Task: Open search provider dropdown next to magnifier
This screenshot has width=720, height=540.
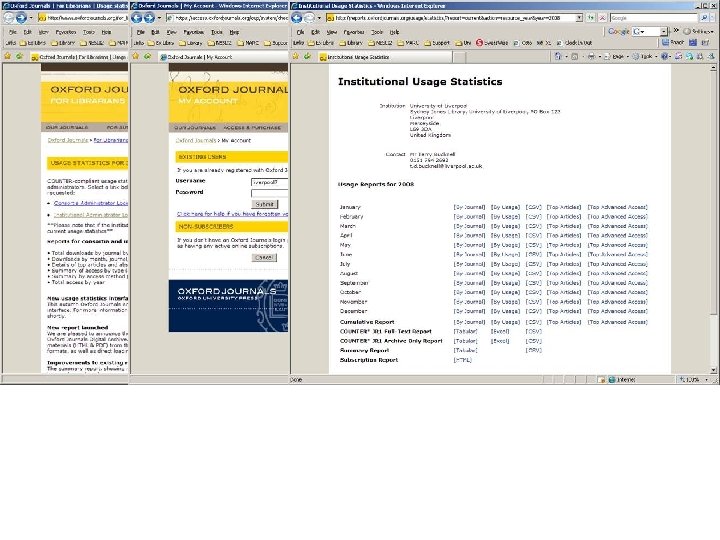Action: [x=712, y=18]
